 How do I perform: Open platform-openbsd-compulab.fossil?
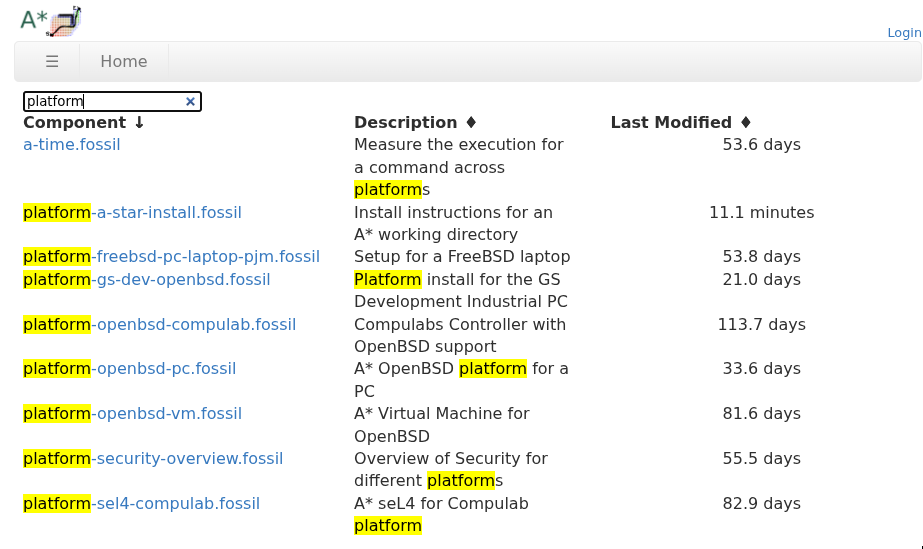(x=159, y=325)
